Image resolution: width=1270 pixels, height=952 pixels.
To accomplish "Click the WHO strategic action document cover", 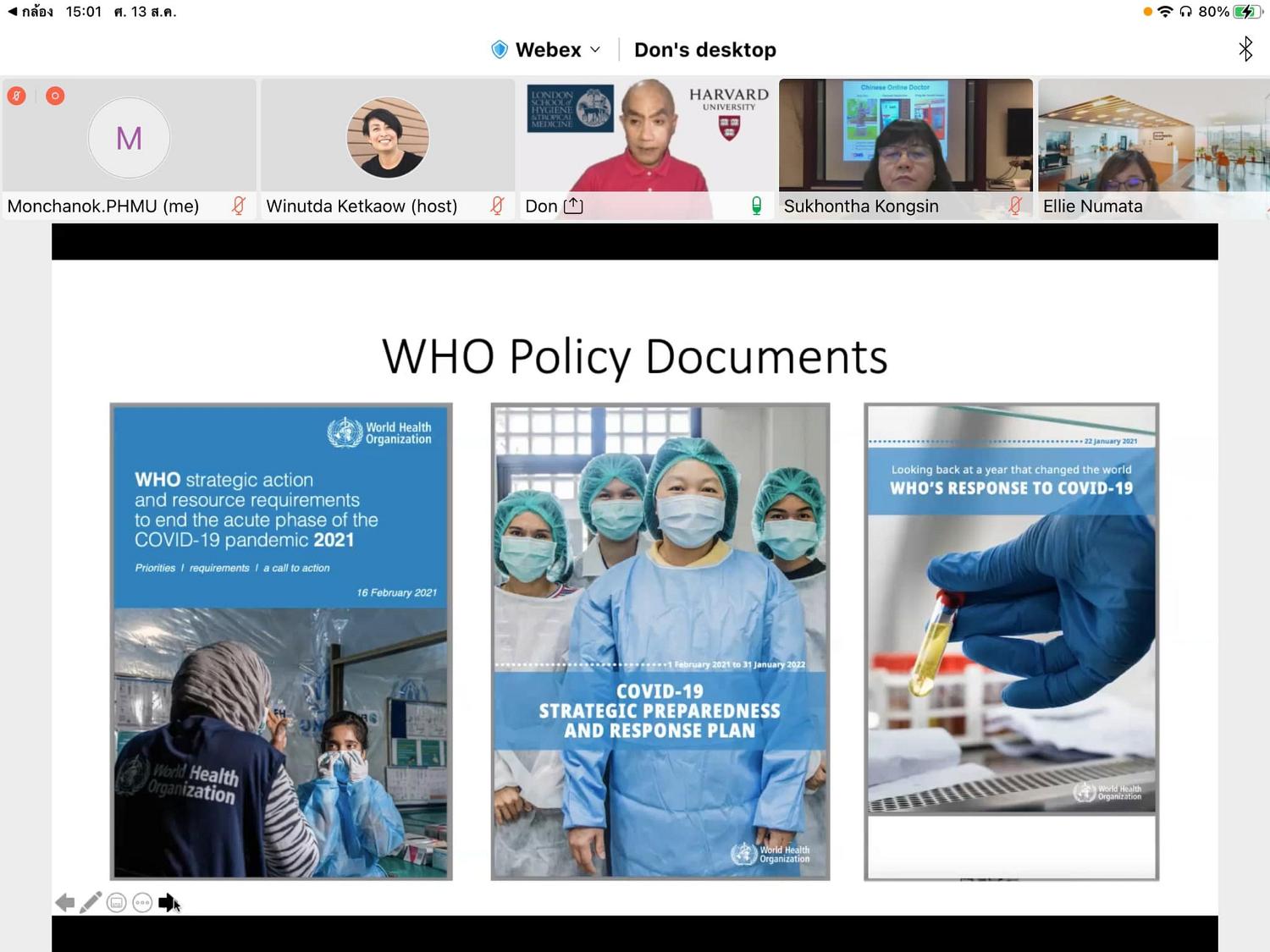I will pos(281,641).
